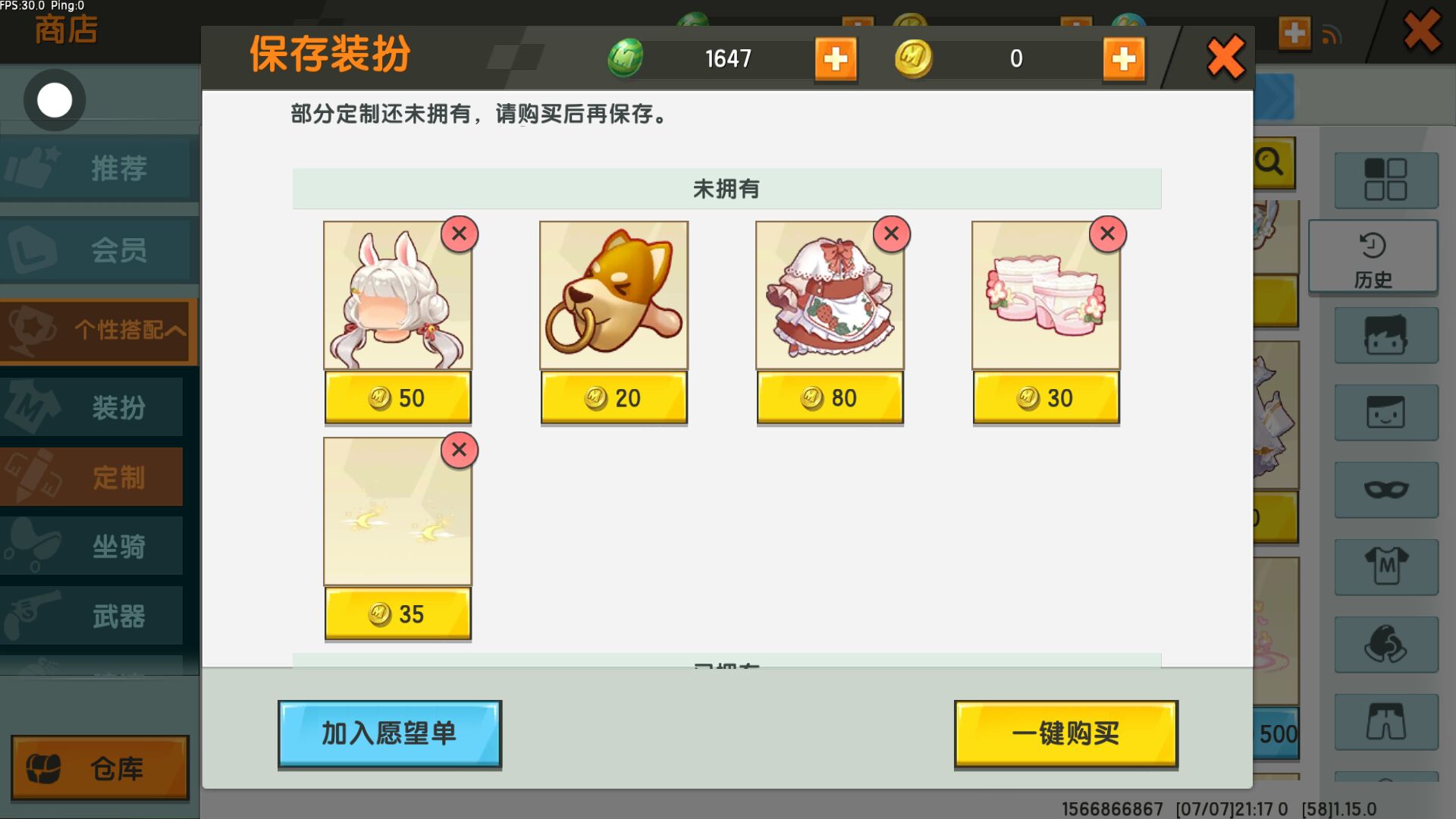
Task: Close the 保存装扮 dialog
Action: tap(1225, 58)
